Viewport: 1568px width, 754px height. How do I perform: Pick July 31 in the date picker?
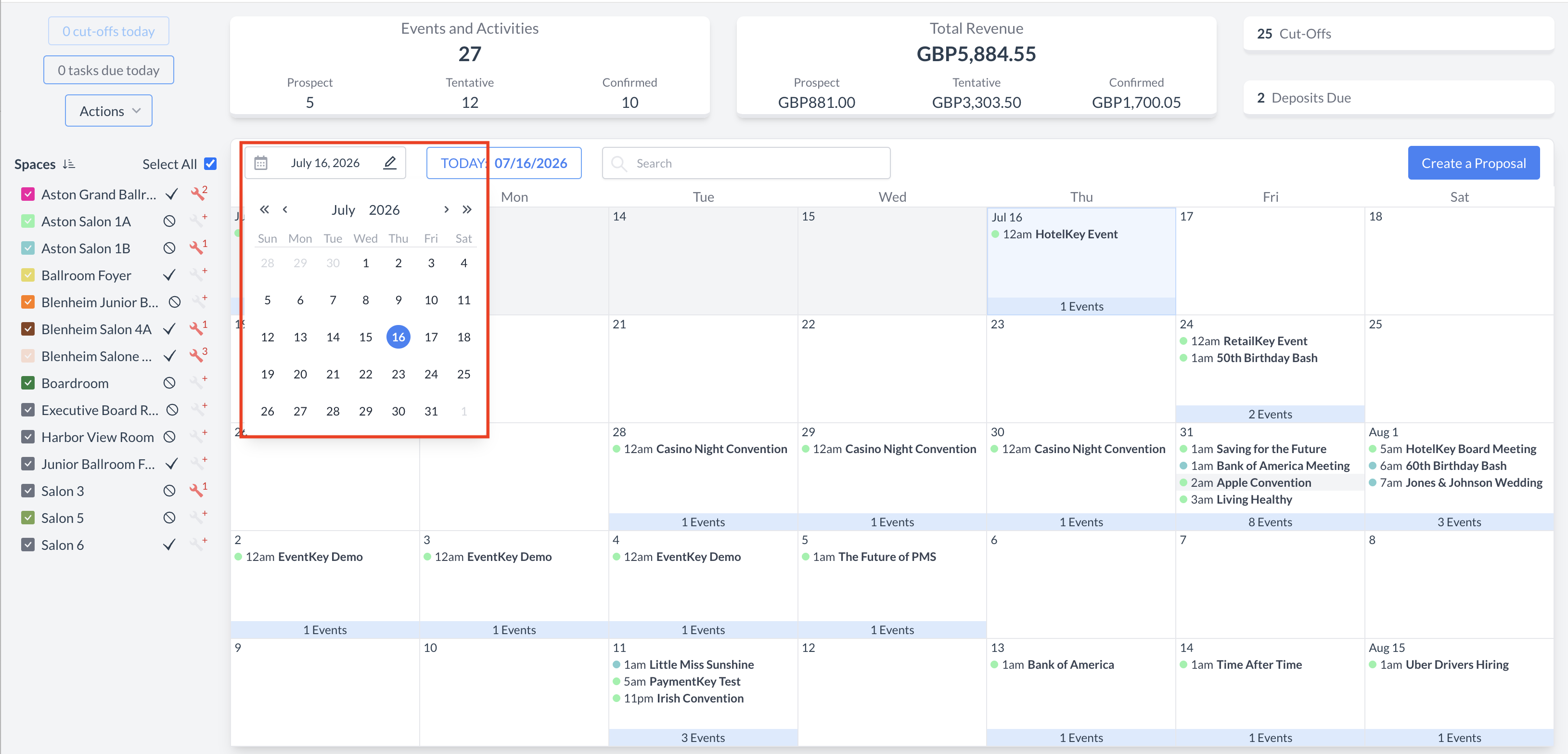[431, 411]
